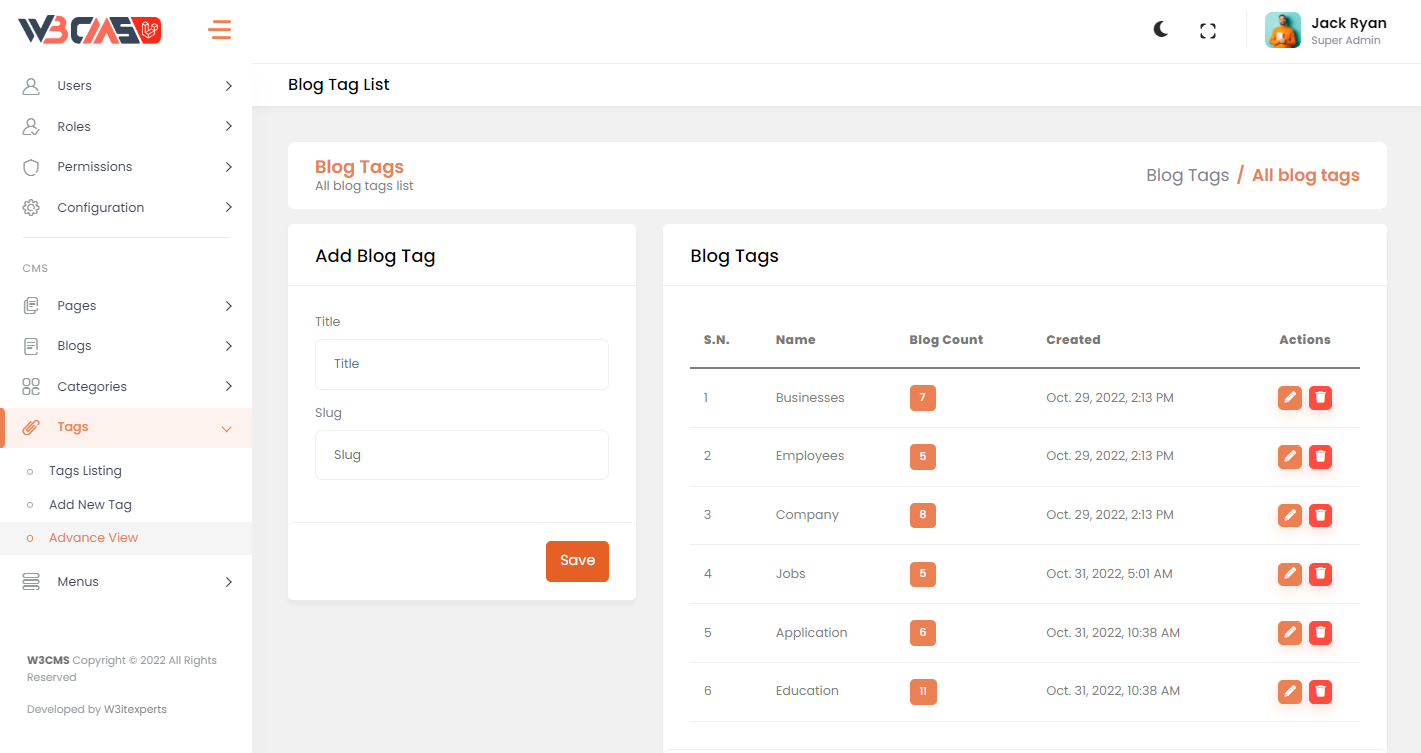Remove the Jobs tag via the trash icon

tap(1320, 574)
